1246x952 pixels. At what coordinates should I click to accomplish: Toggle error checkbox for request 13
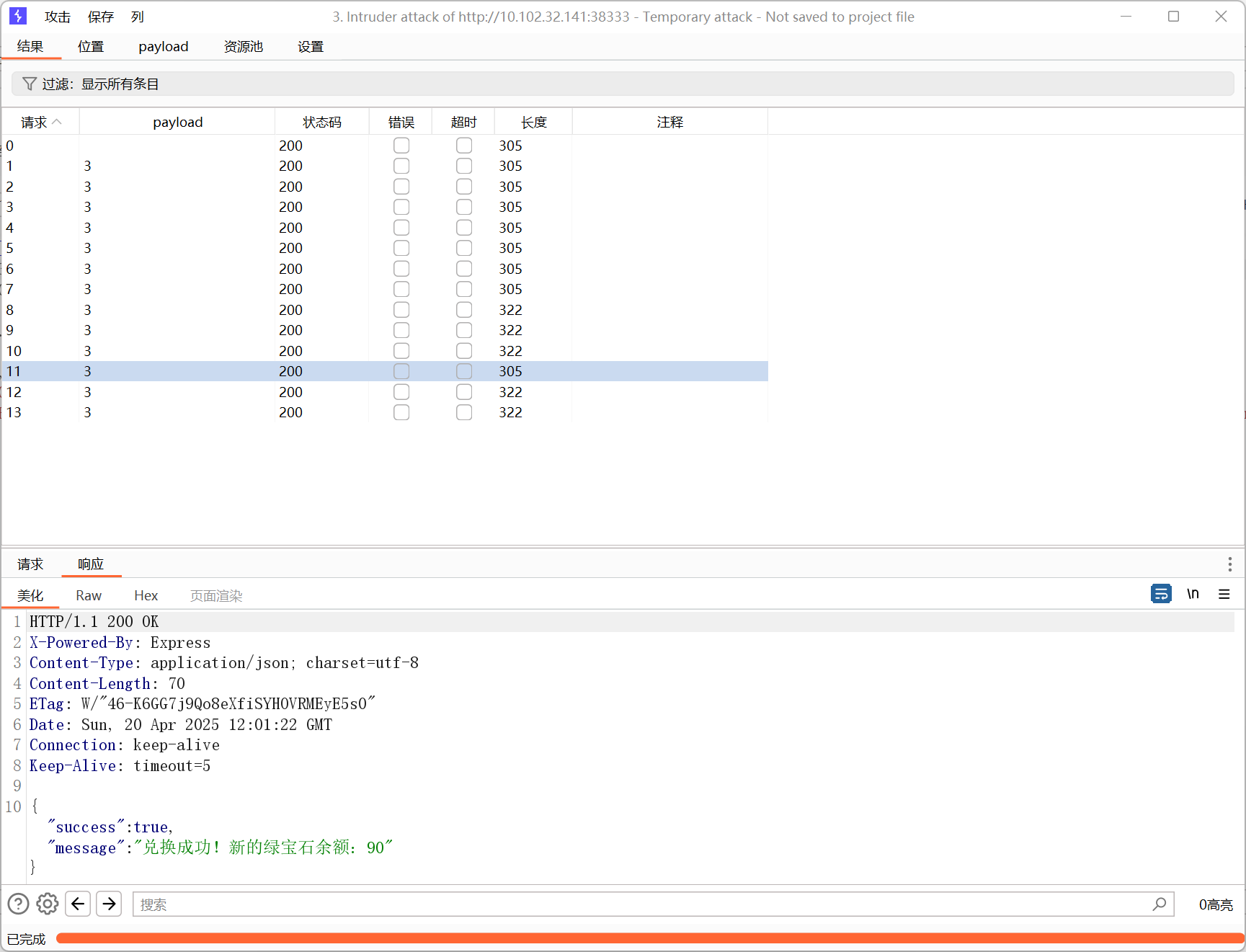(401, 412)
